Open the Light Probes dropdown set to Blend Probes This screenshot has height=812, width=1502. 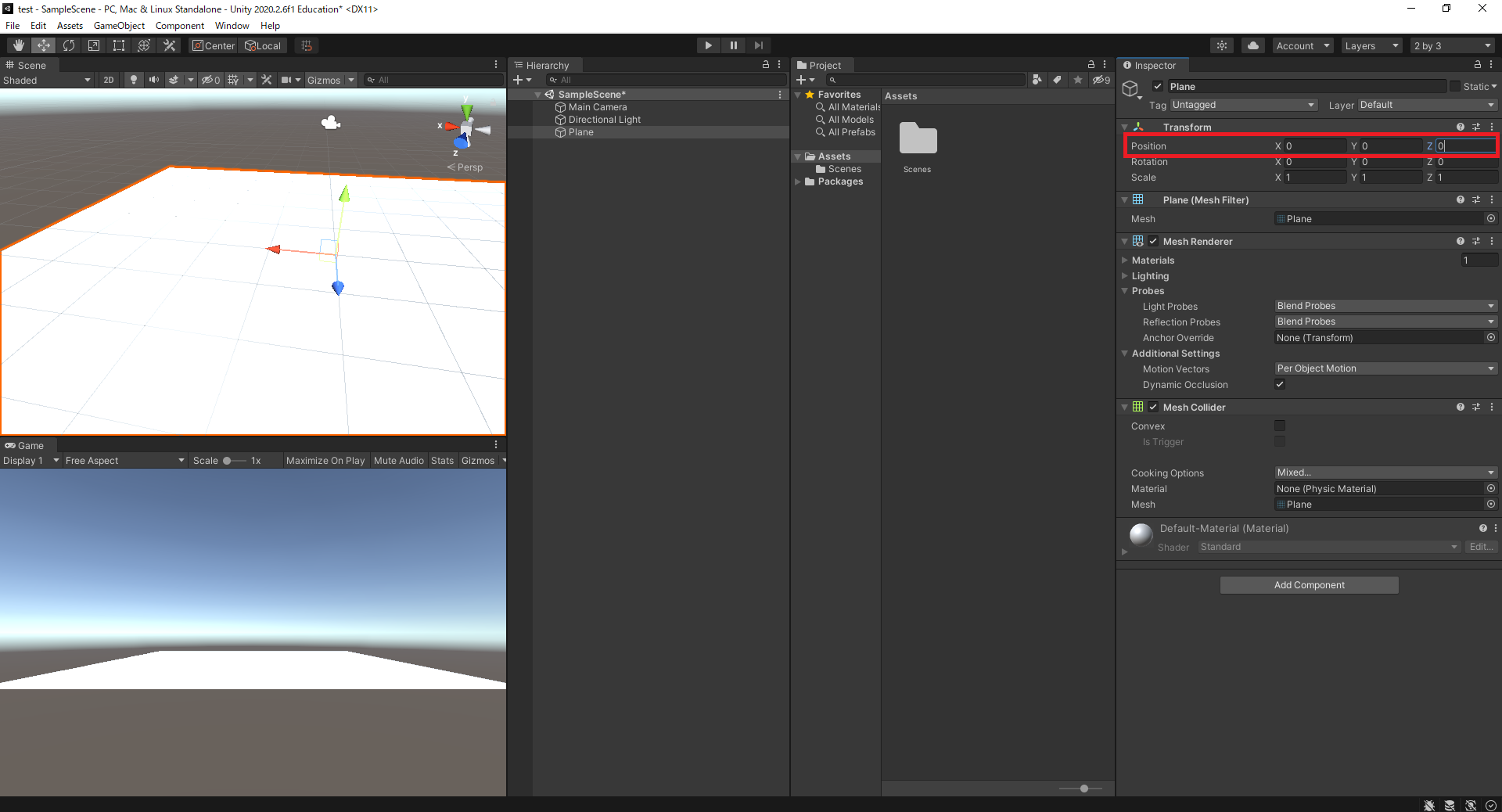[1385, 306]
